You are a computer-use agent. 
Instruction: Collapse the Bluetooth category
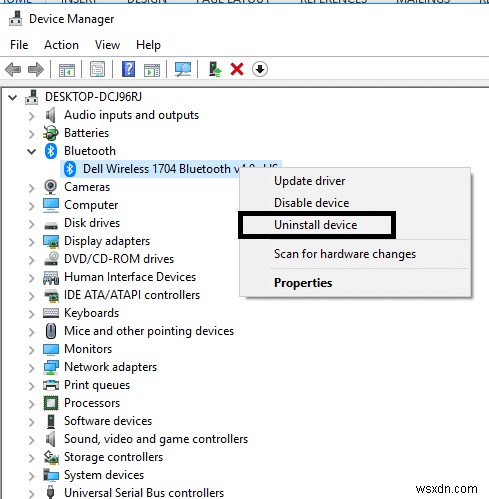32,151
